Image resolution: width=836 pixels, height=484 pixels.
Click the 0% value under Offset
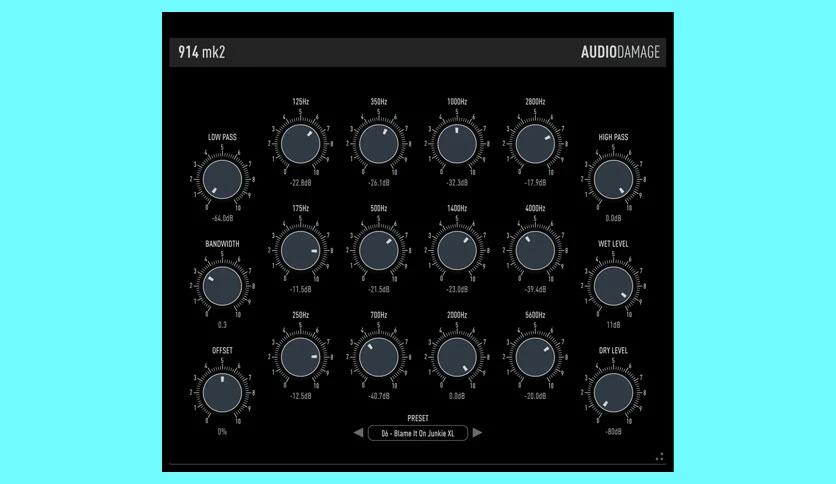point(222,432)
